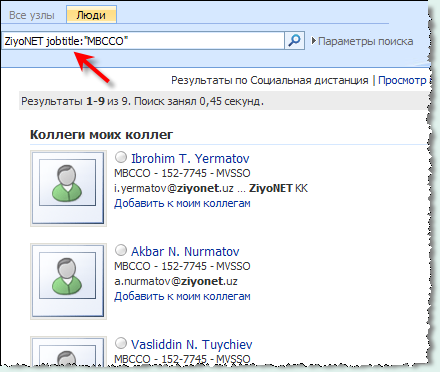Open Vasliddin N. Tuychiev profile link
This screenshot has height=372, width=440.
[x=192, y=344]
